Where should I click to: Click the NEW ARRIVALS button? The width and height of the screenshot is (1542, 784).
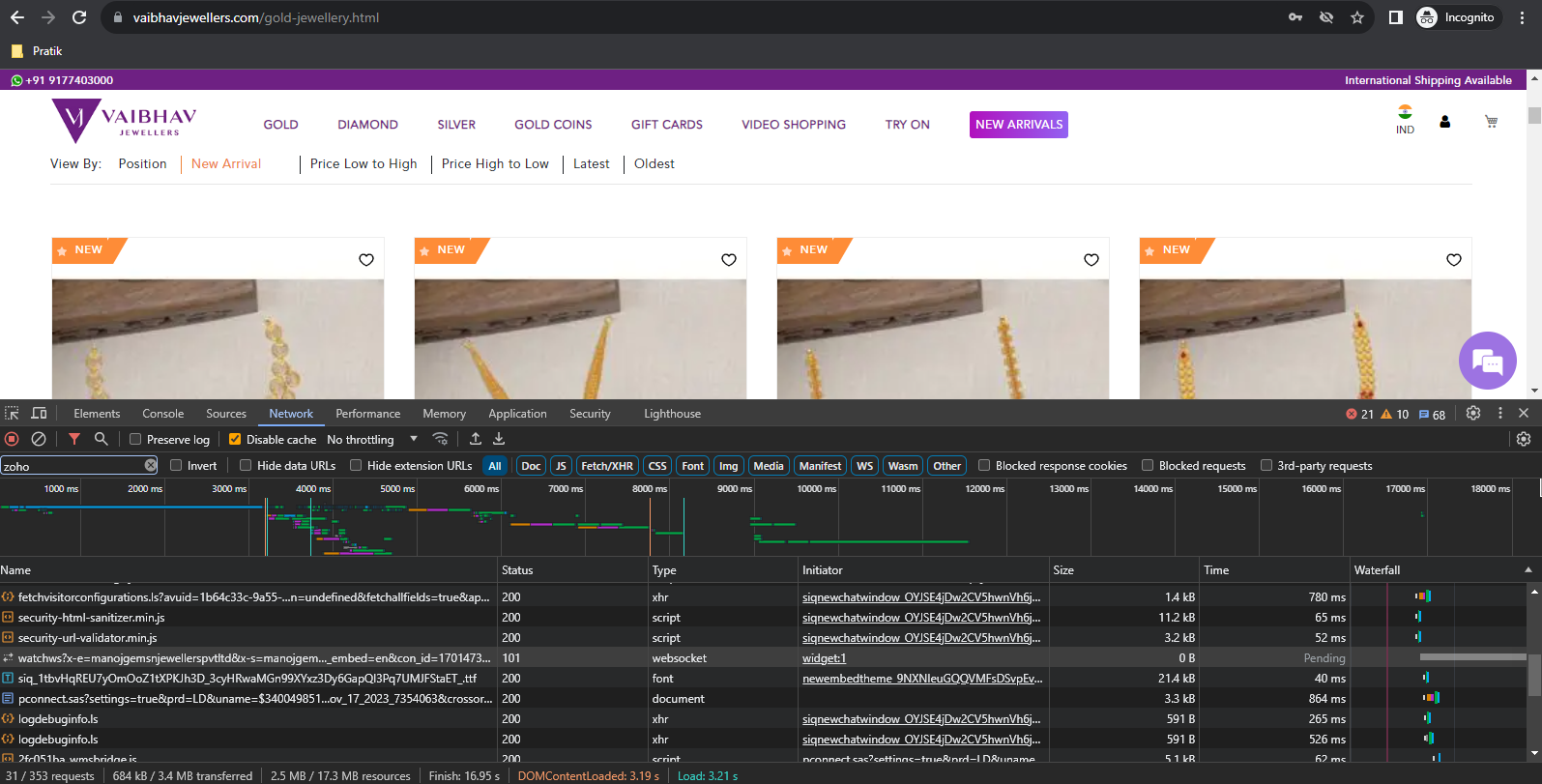[1018, 125]
